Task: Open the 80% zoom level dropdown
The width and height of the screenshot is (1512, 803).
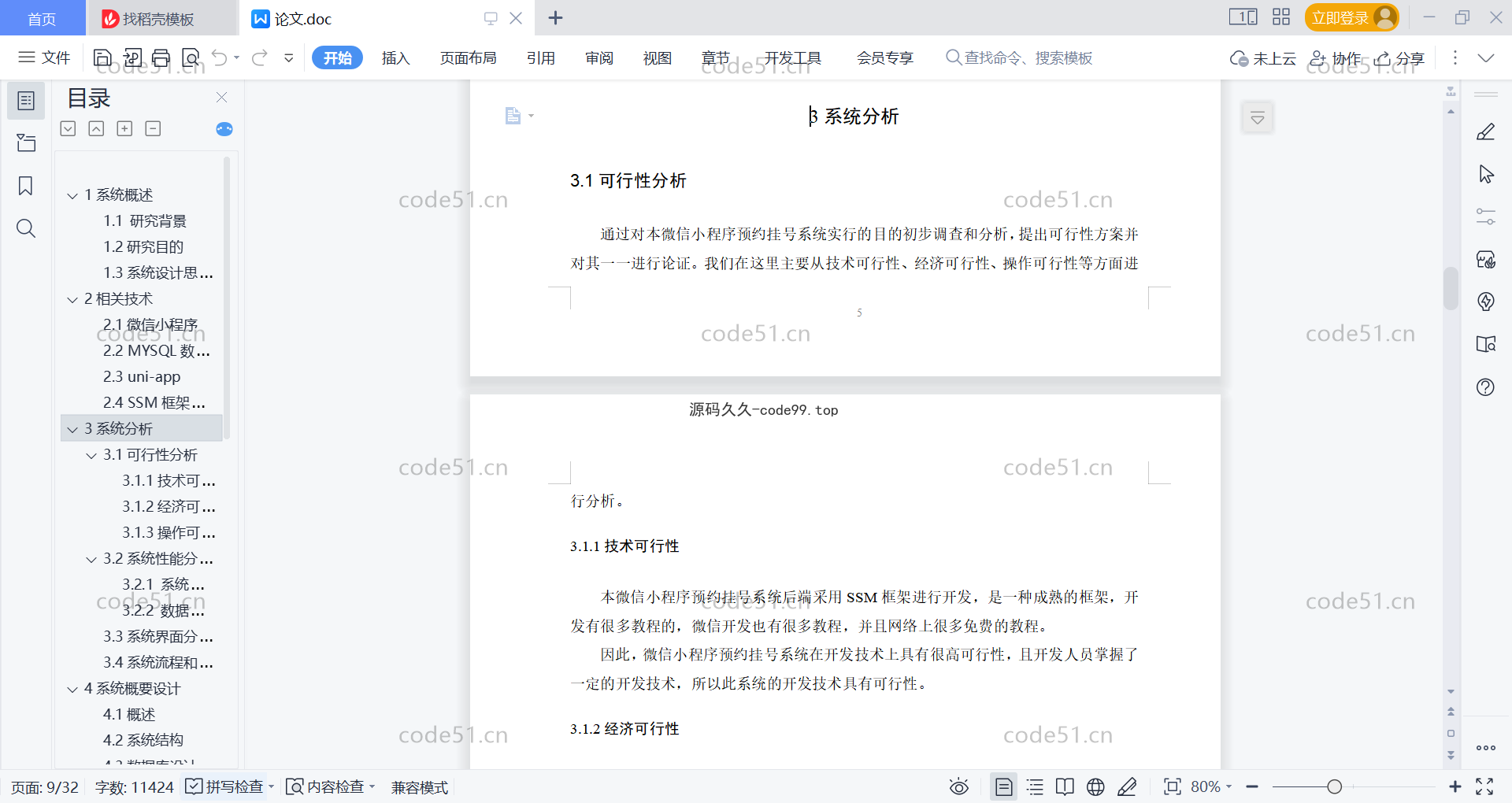Action: pos(1211,787)
